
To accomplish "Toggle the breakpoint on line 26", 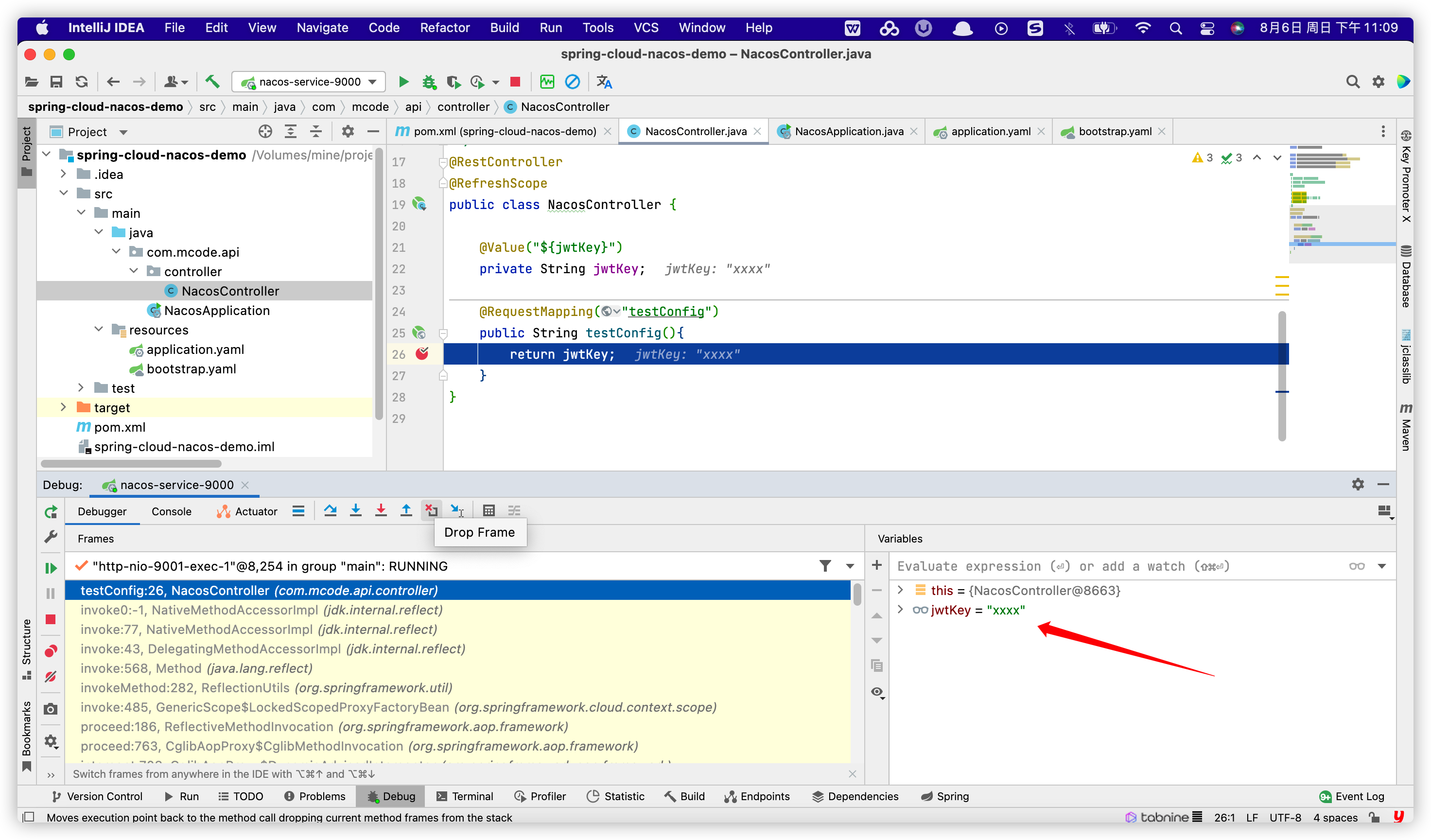I will point(421,354).
